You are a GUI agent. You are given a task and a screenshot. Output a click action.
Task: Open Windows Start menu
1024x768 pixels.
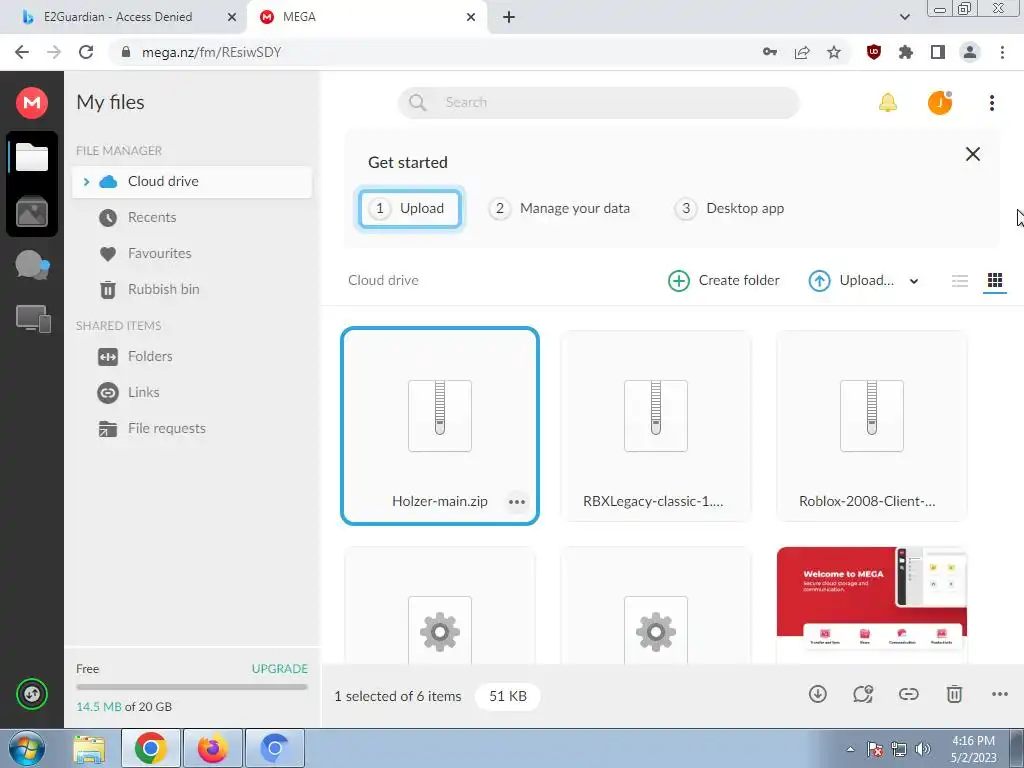pos(27,748)
